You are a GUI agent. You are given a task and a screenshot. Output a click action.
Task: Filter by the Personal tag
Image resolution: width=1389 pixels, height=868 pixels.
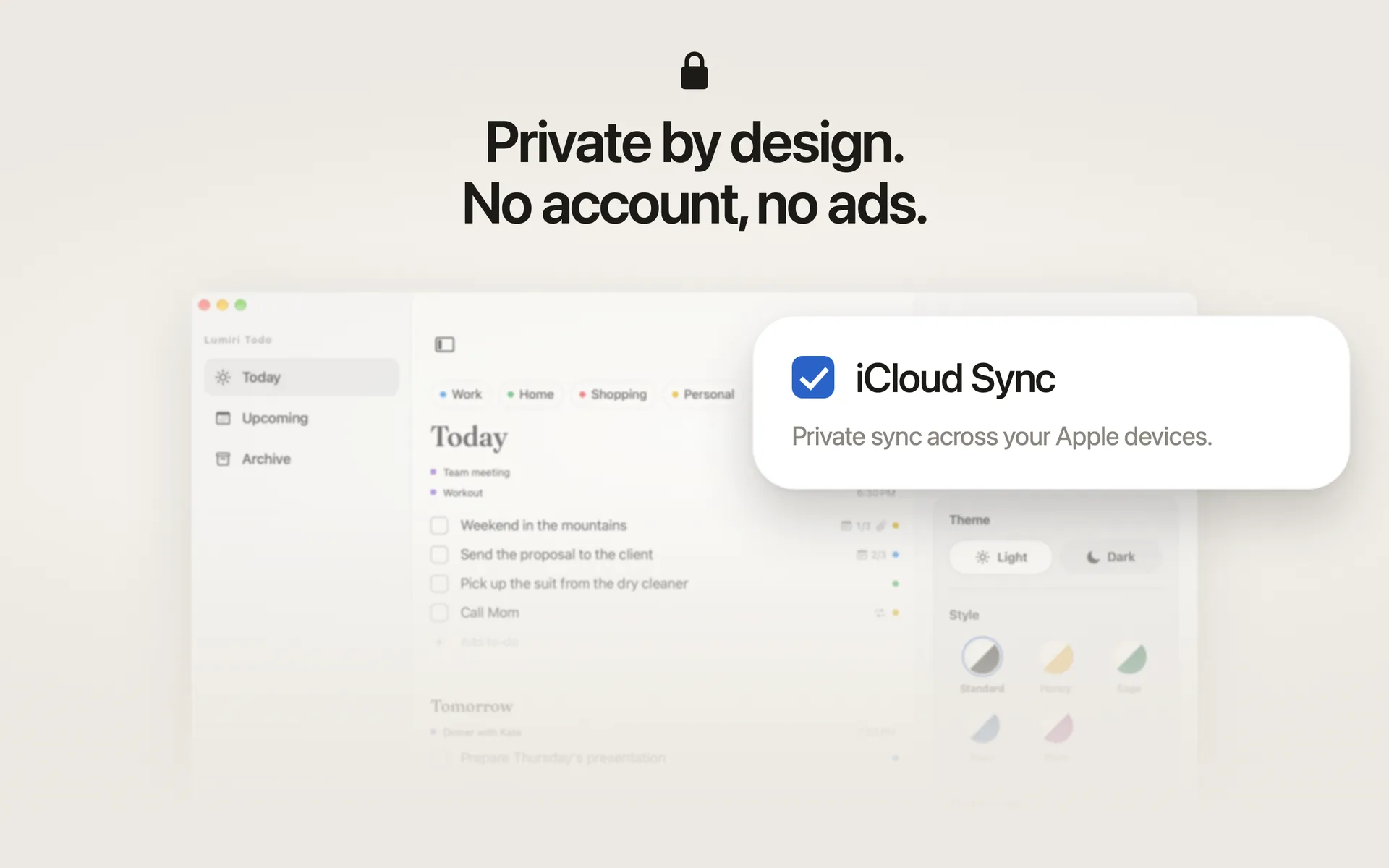[702, 394]
